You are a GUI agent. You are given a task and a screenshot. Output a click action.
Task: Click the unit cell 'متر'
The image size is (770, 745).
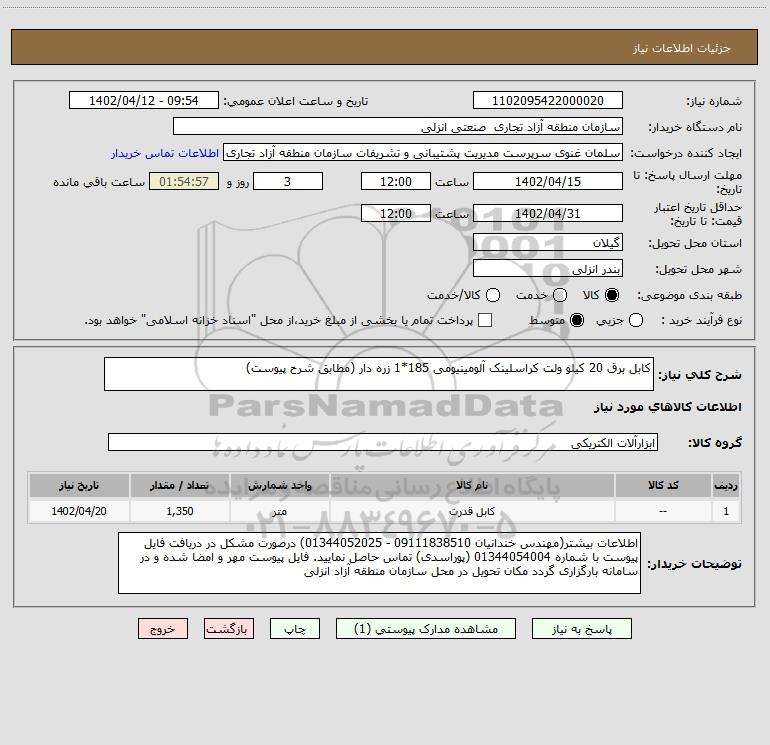pos(279,511)
